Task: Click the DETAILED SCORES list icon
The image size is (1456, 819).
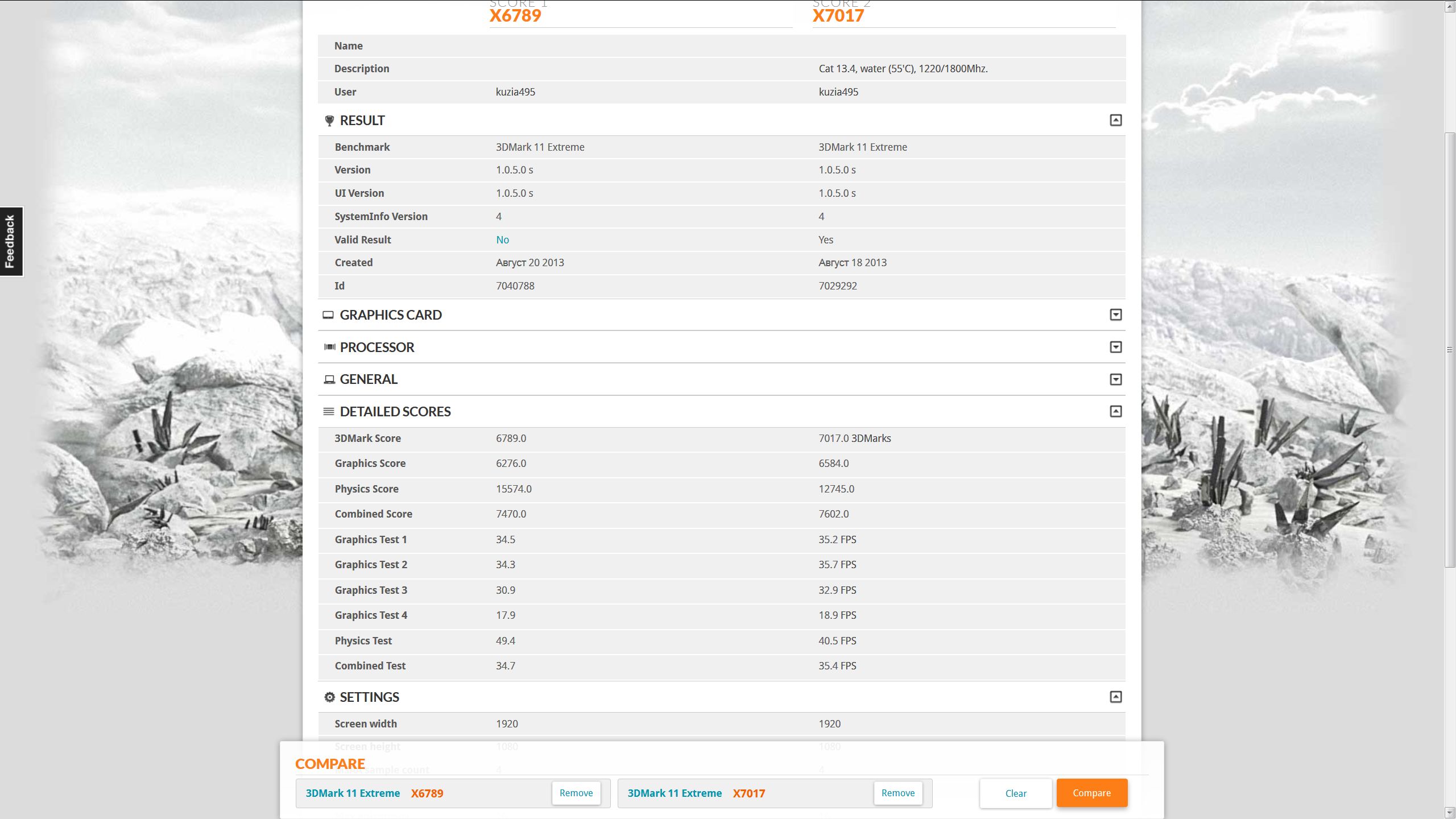Action: [328, 411]
